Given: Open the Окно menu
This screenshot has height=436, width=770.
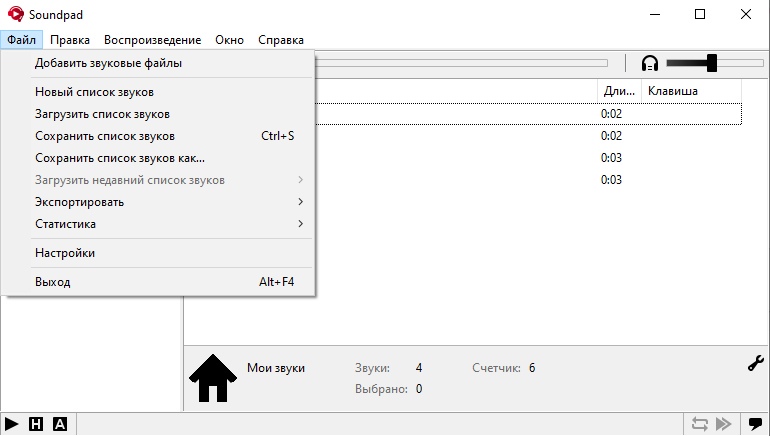Looking at the screenshot, I should tap(229, 40).
